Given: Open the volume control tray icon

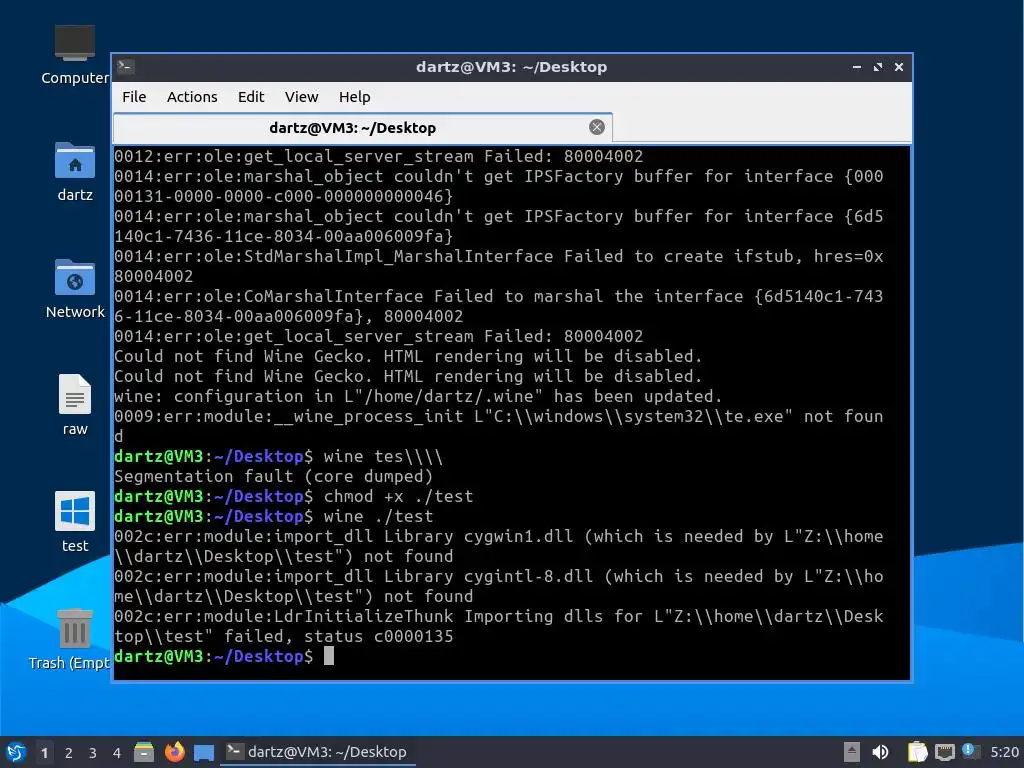Looking at the screenshot, I should (880, 752).
